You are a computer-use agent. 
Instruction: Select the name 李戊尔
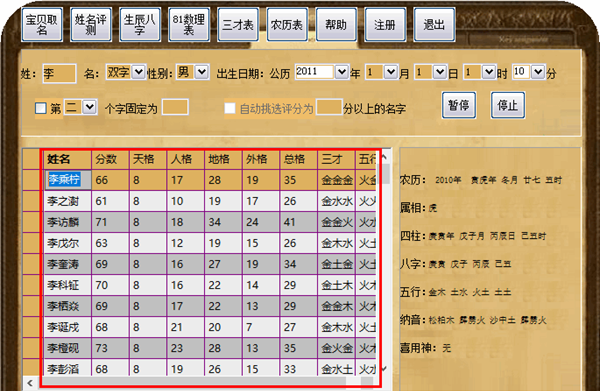coord(68,243)
